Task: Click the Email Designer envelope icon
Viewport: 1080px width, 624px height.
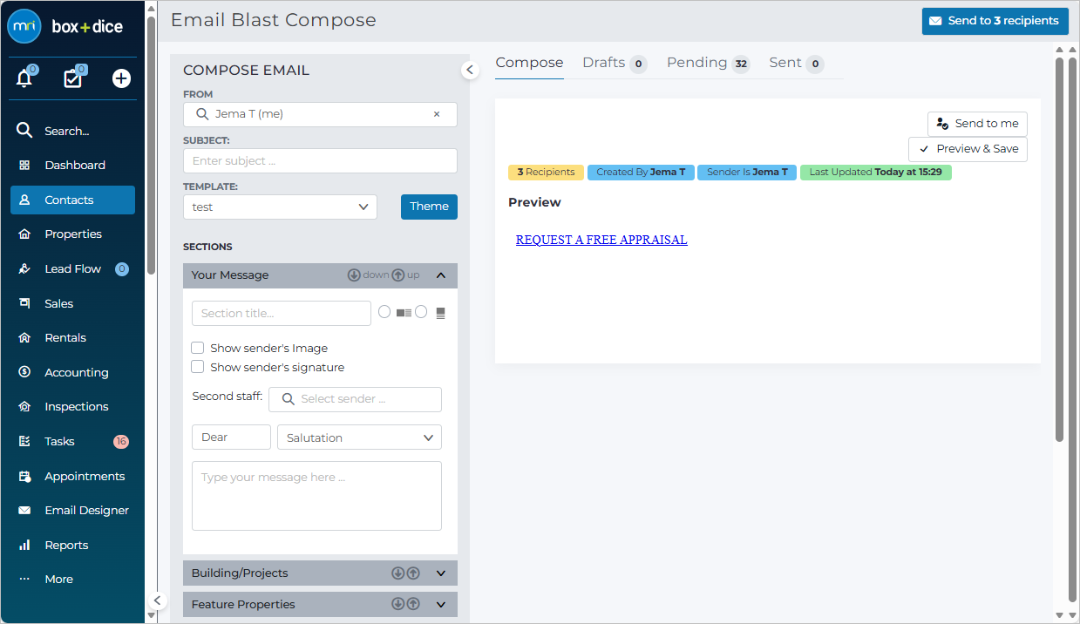Action: [x=24, y=510]
